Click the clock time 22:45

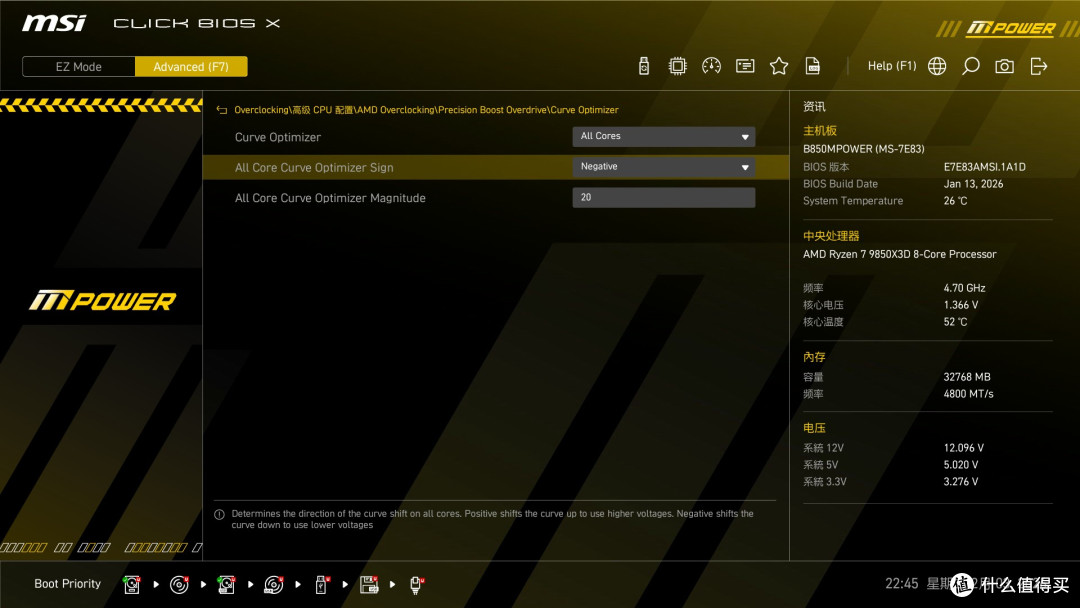902,584
